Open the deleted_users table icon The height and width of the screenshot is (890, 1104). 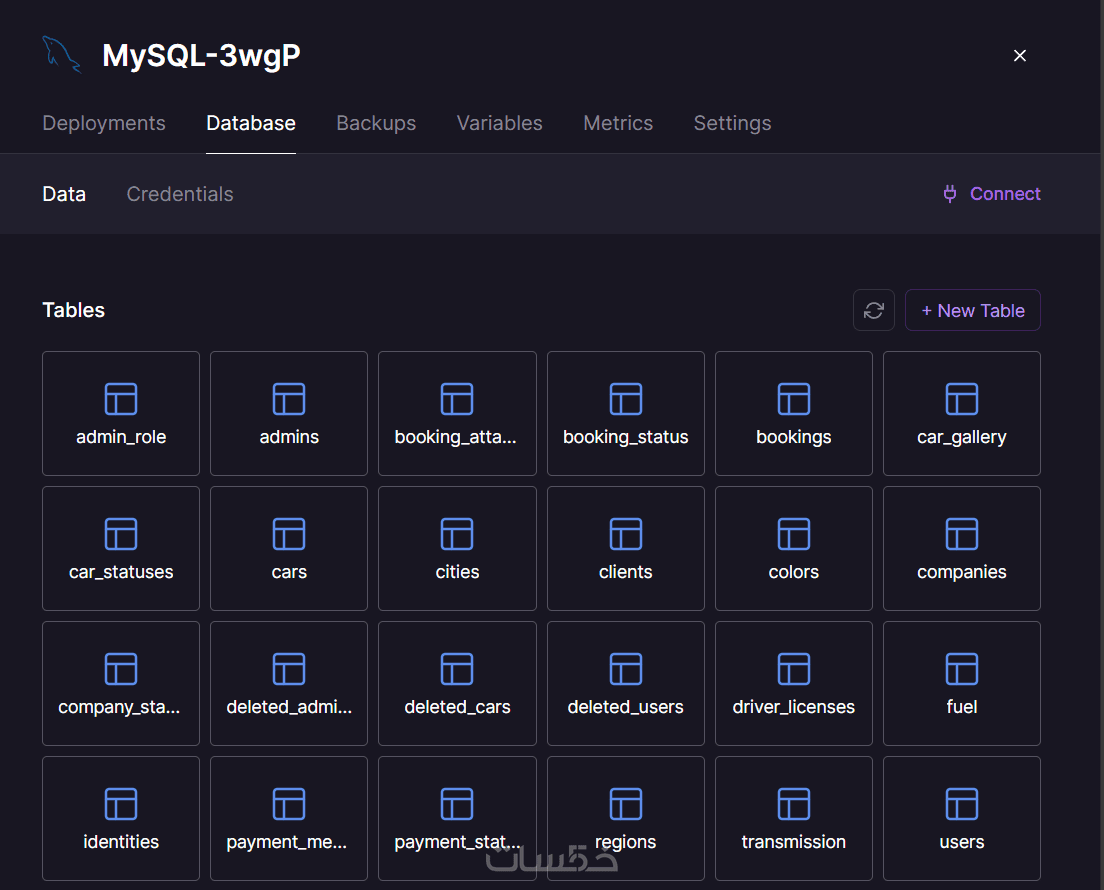(x=625, y=670)
